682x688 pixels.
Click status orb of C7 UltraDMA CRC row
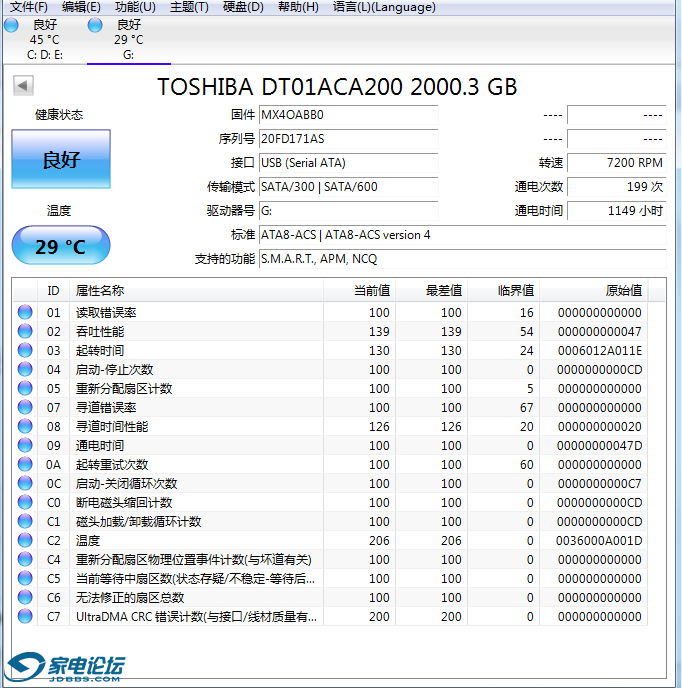(x=25, y=616)
